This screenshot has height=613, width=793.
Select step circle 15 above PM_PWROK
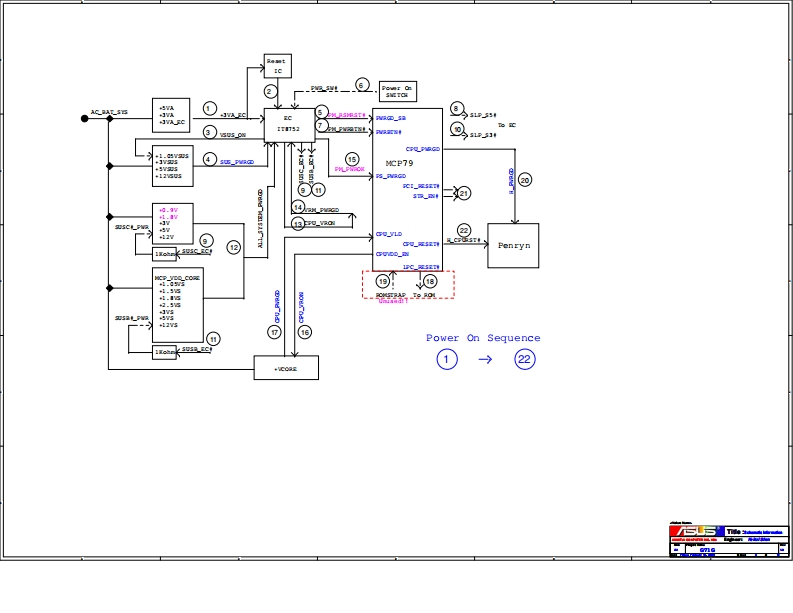click(x=352, y=159)
